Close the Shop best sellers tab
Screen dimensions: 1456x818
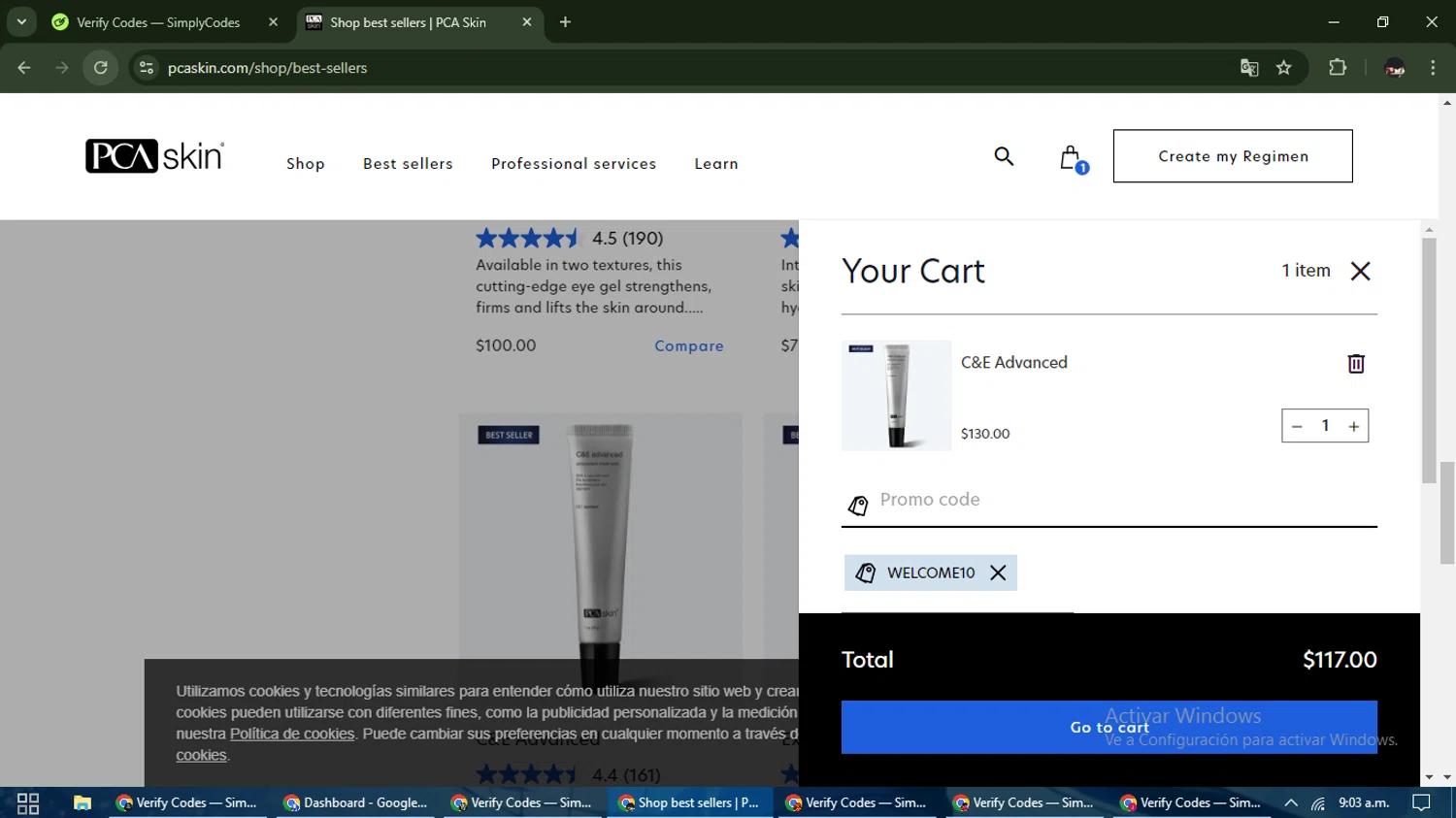tap(526, 22)
